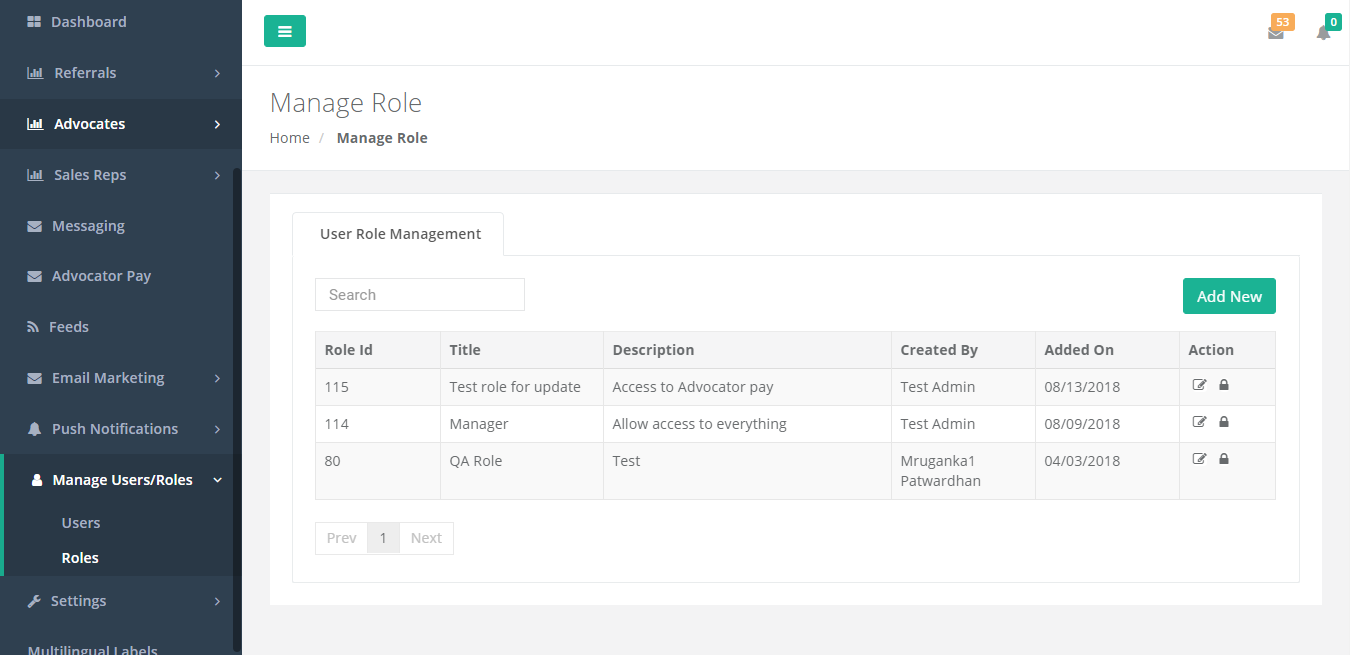Click the lock icon for the Manager role
Image resolution: width=1350 pixels, height=655 pixels.
coord(1223,421)
